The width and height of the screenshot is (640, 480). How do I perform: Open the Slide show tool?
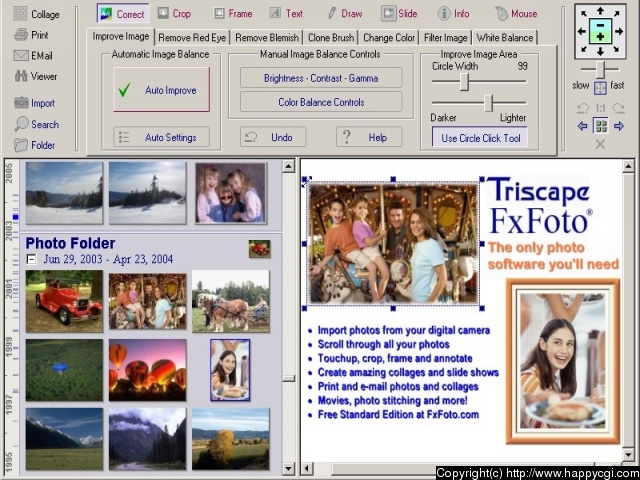tap(399, 14)
